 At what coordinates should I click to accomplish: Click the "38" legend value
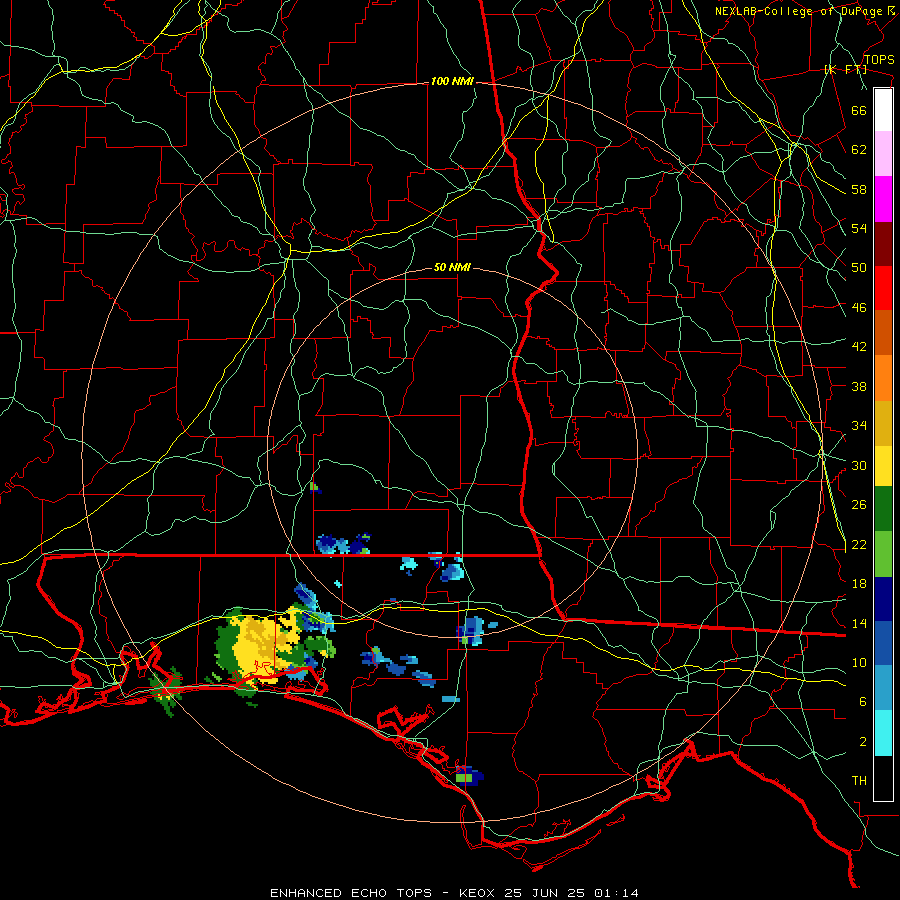pyautogui.click(x=859, y=386)
